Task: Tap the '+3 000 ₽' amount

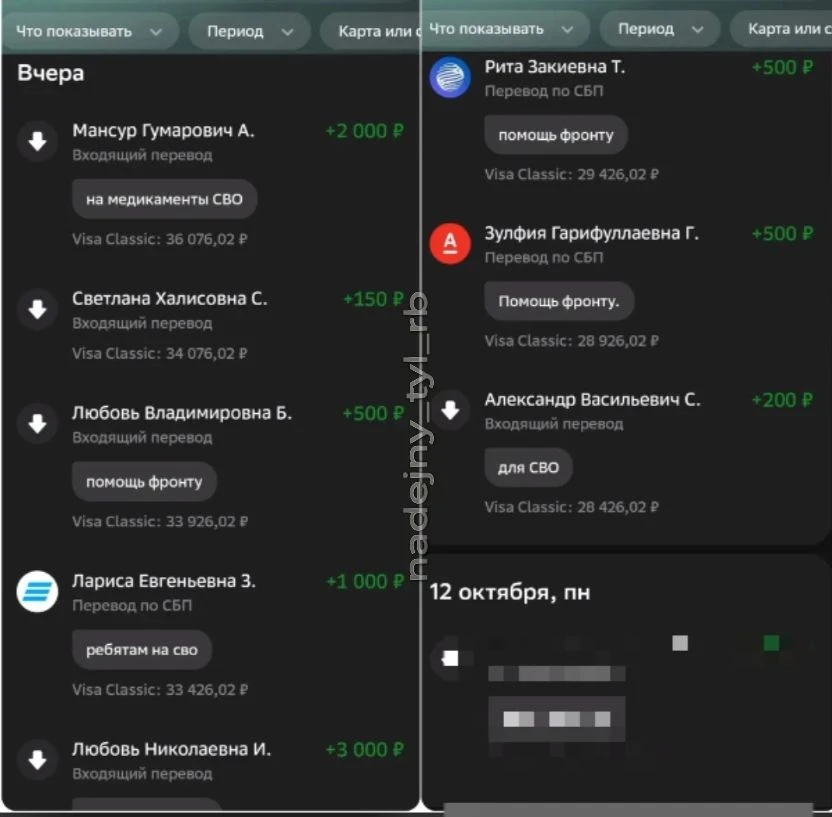Action: coord(365,750)
